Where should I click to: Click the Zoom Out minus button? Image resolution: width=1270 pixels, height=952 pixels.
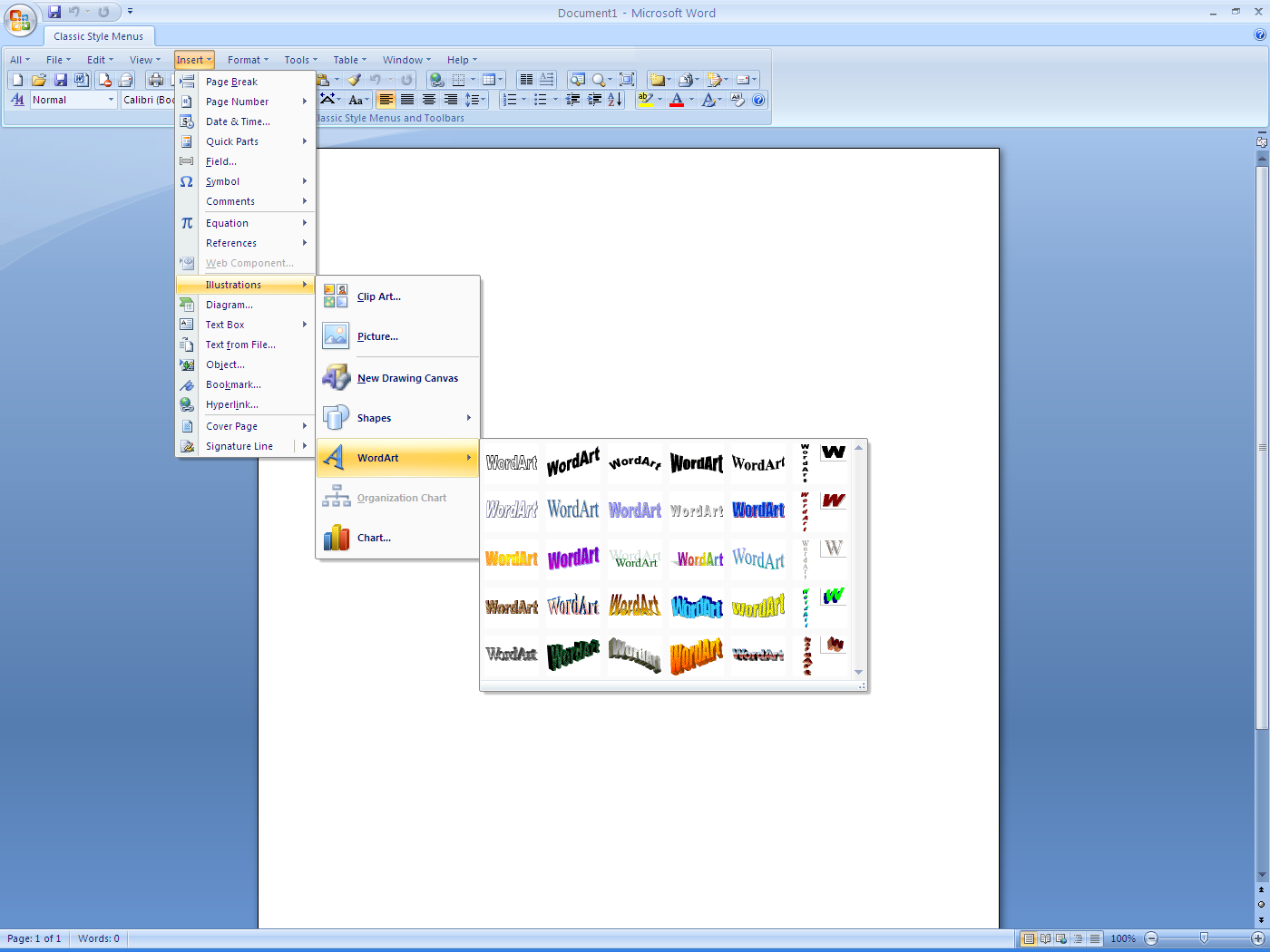(1151, 938)
